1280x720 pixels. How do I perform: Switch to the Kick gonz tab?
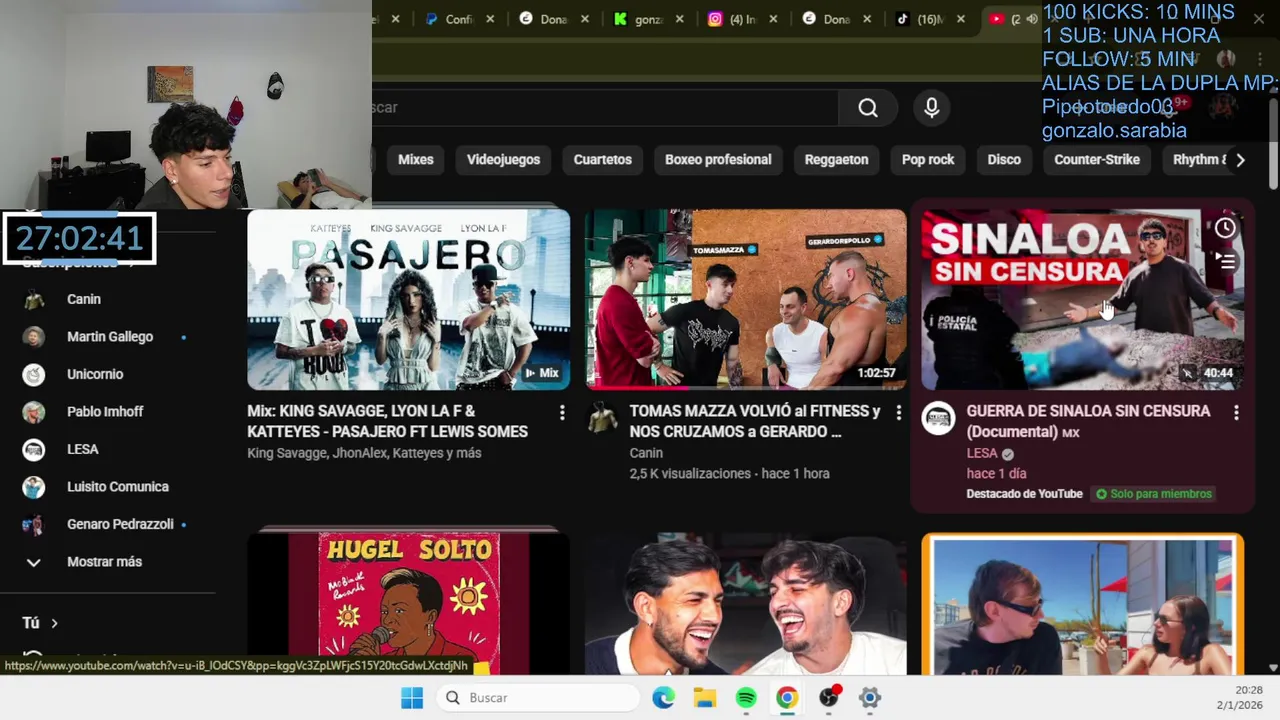[648, 19]
